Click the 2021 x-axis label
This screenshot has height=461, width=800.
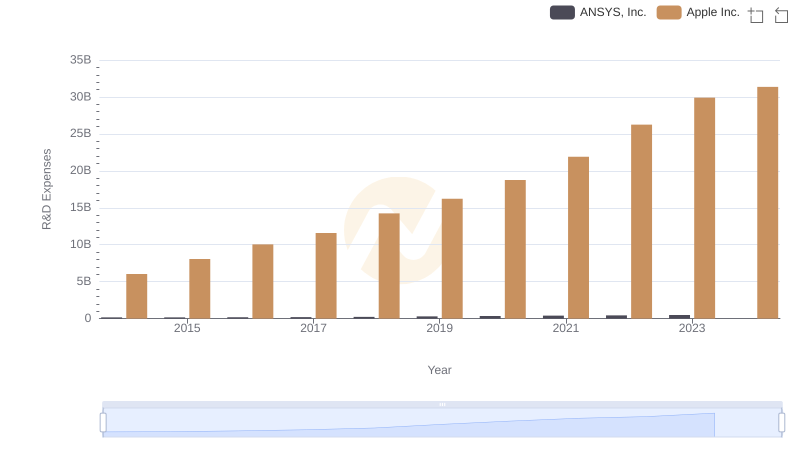click(x=565, y=328)
